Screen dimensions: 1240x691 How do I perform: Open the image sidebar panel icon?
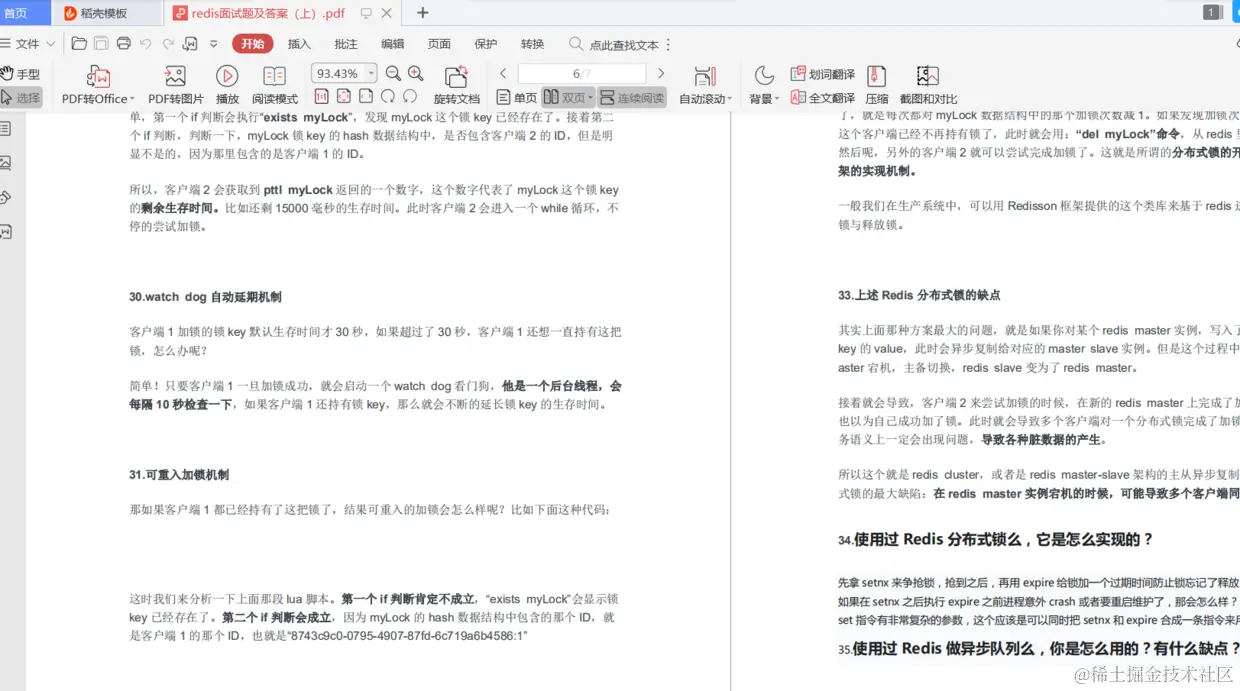pos(5,163)
